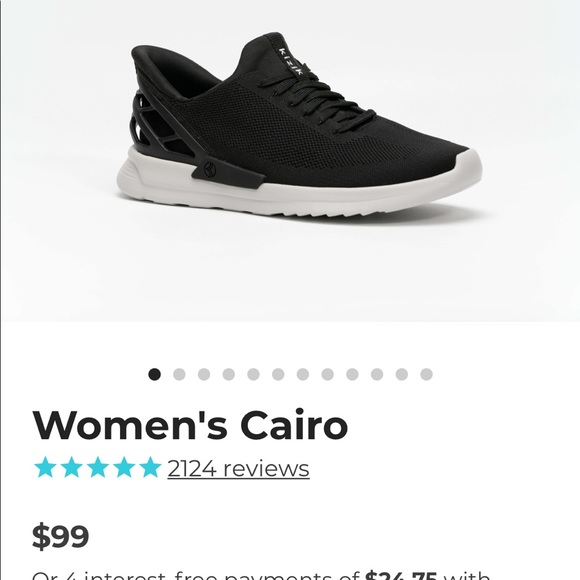
Task: Go to the sixth carousel dot
Action: click(278, 374)
